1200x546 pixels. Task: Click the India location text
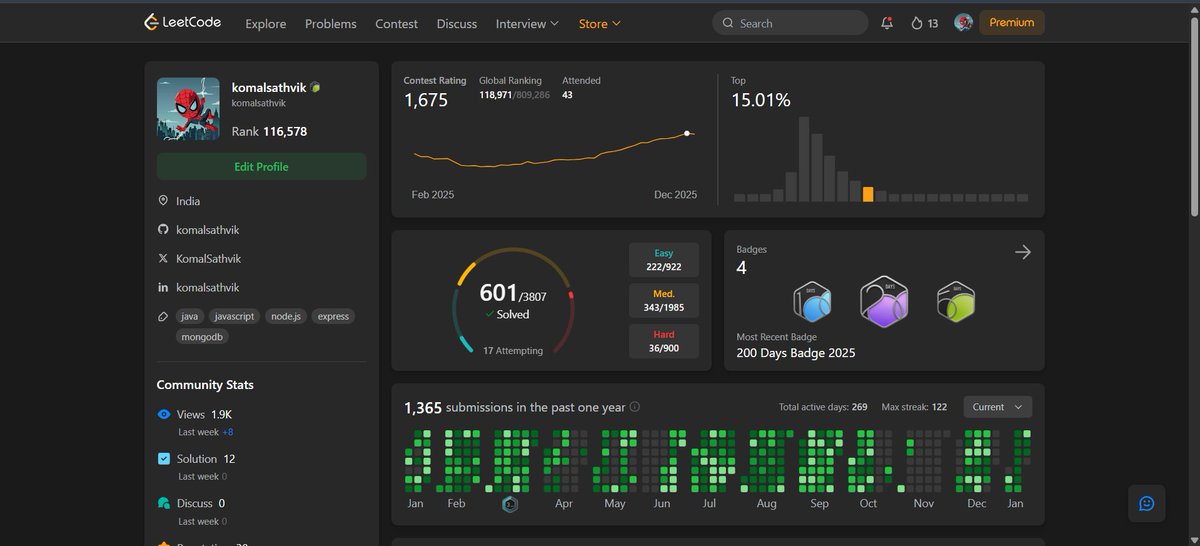(188, 201)
